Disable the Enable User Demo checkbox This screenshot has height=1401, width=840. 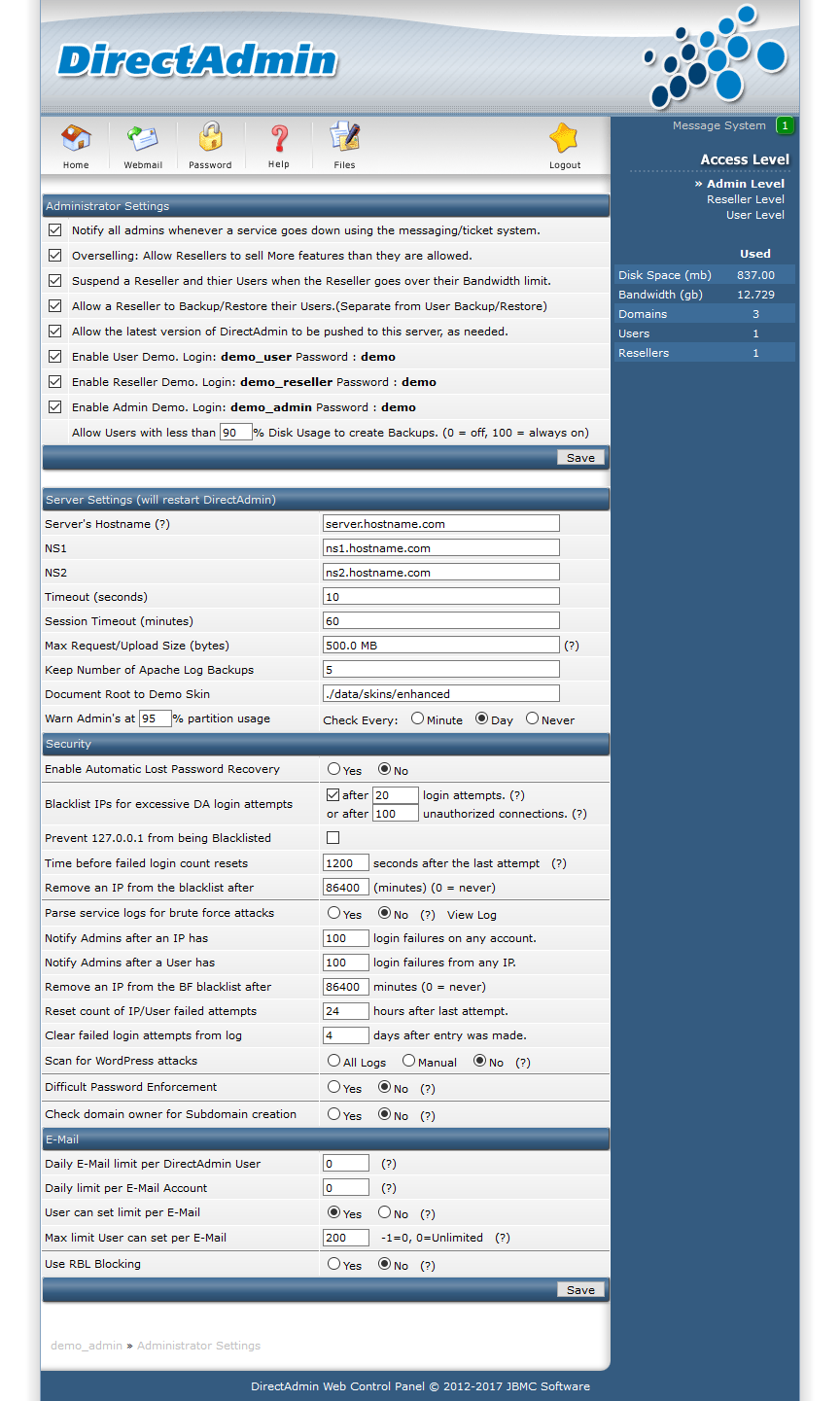tap(55, 357)
